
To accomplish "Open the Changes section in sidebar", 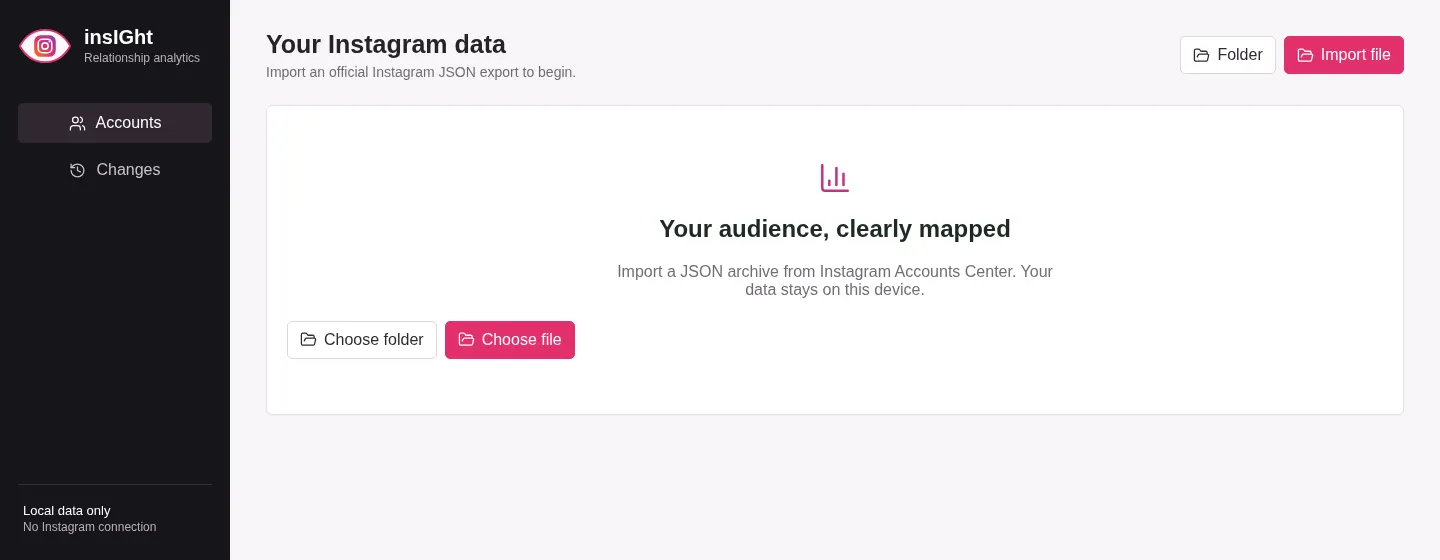I will (115, 170).
